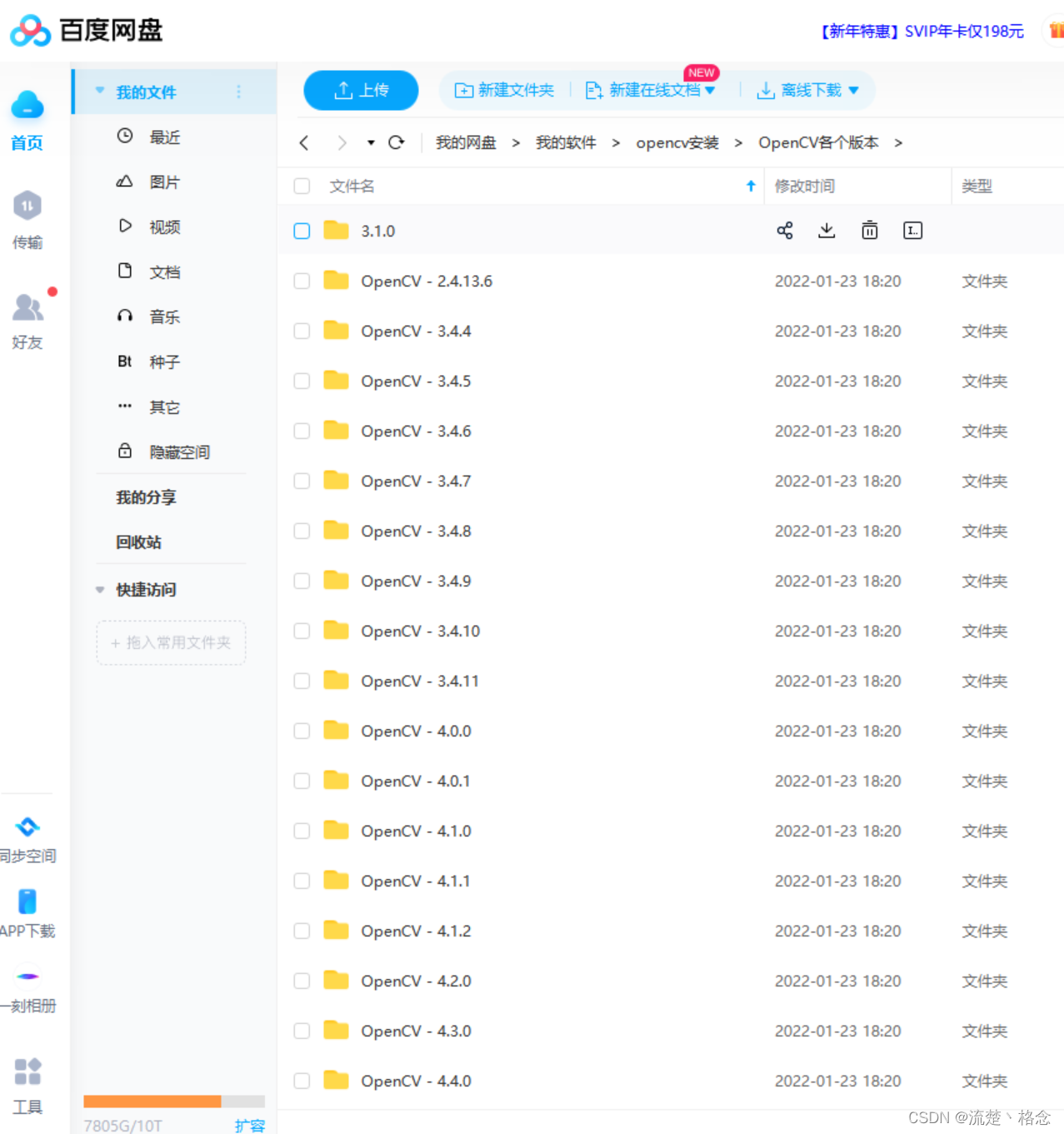Click 拖入常用文件夹 drop area
Screen dimensions: 1064x1134
point(171,642)
